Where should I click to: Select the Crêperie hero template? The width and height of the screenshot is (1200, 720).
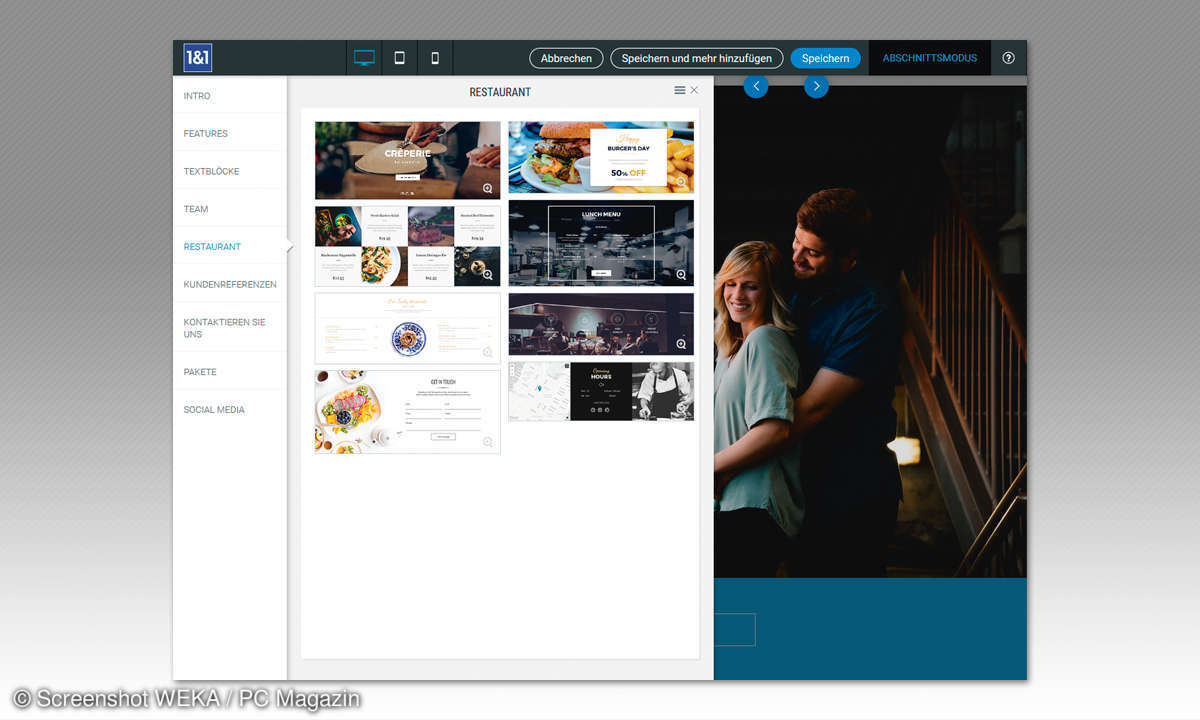407,160
